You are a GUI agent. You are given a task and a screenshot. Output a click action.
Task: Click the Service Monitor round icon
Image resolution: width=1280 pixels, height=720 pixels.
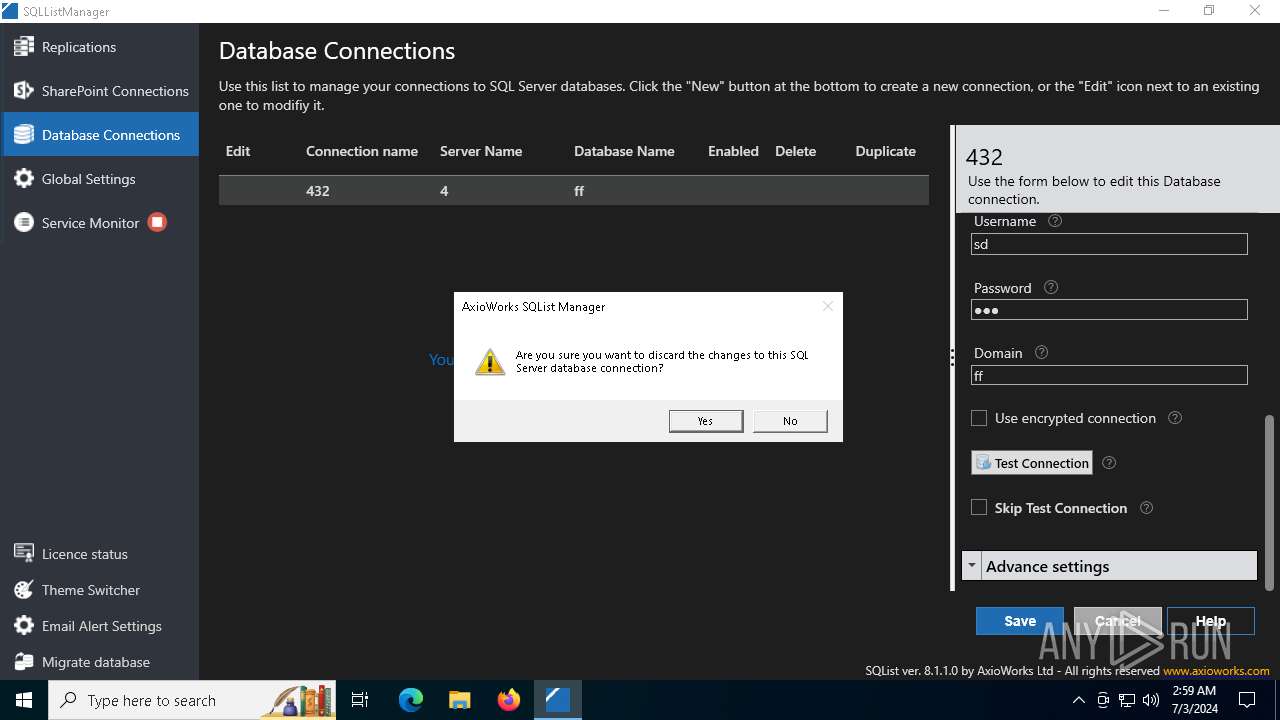[23, 222]
